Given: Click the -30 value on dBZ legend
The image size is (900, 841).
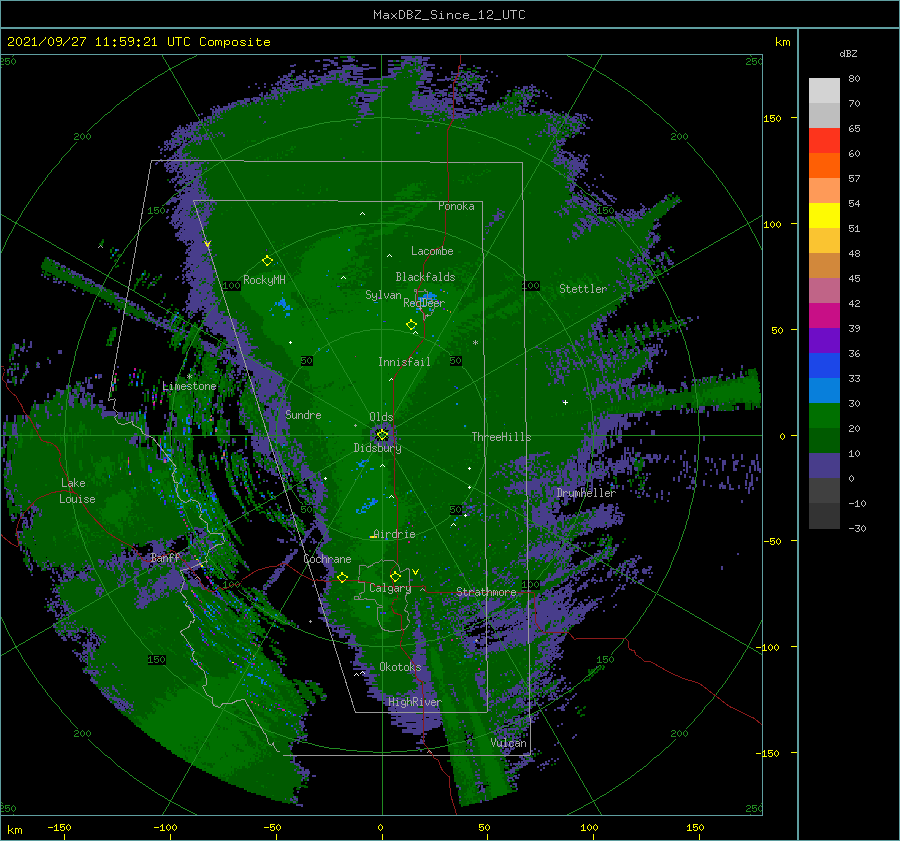Looking at the screenshot, I should [x=857, y=528].
